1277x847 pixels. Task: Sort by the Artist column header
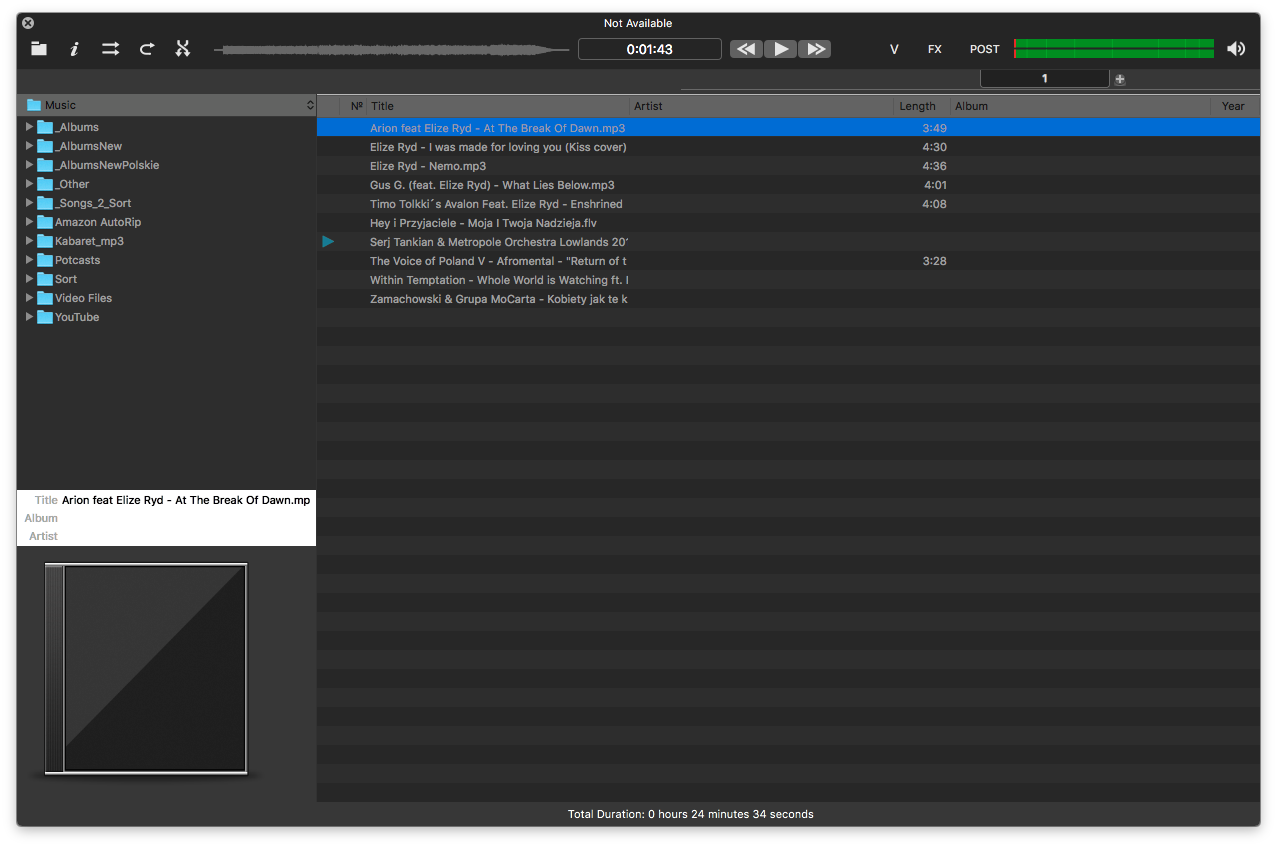(x=761, y=106)
